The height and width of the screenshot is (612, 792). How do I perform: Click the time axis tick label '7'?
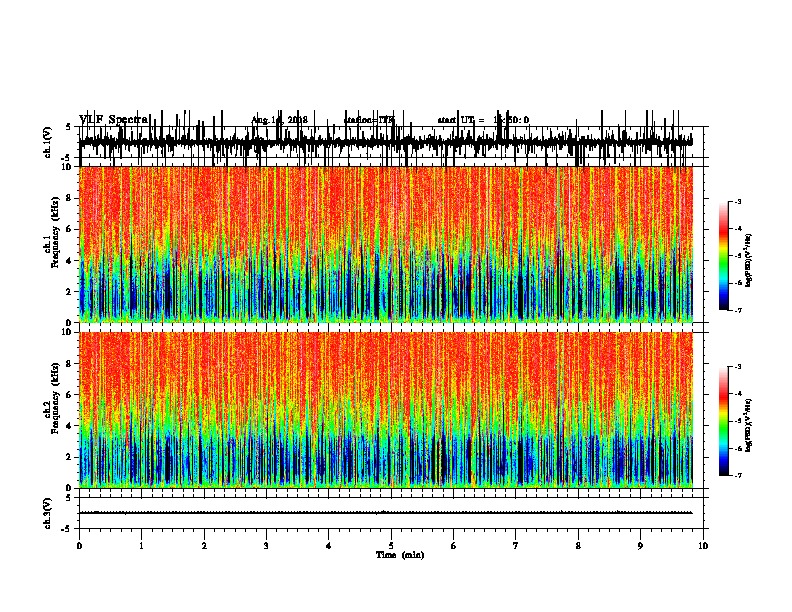click(516, 545)
